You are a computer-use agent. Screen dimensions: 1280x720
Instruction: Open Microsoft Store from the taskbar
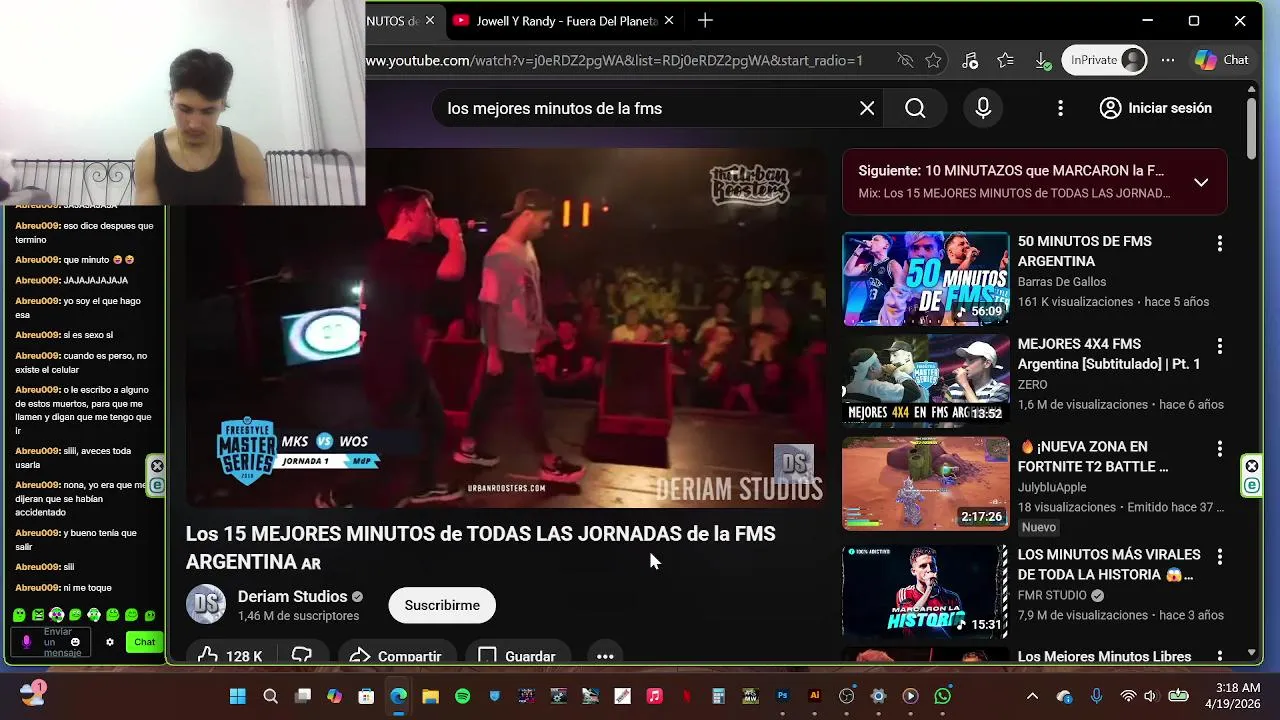point(366,696)
